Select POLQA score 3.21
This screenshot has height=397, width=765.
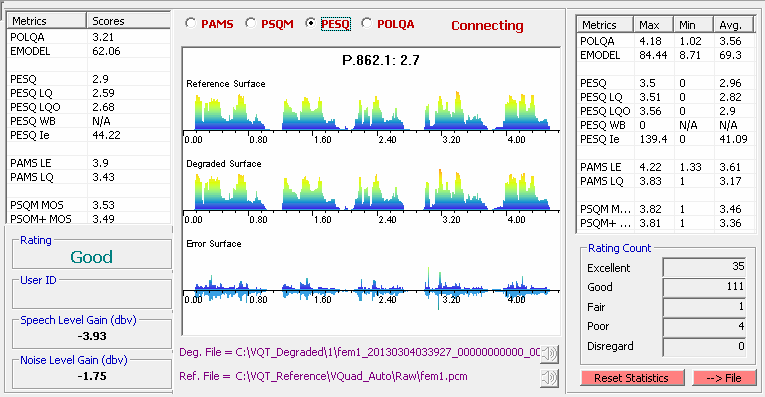[103, 37]
